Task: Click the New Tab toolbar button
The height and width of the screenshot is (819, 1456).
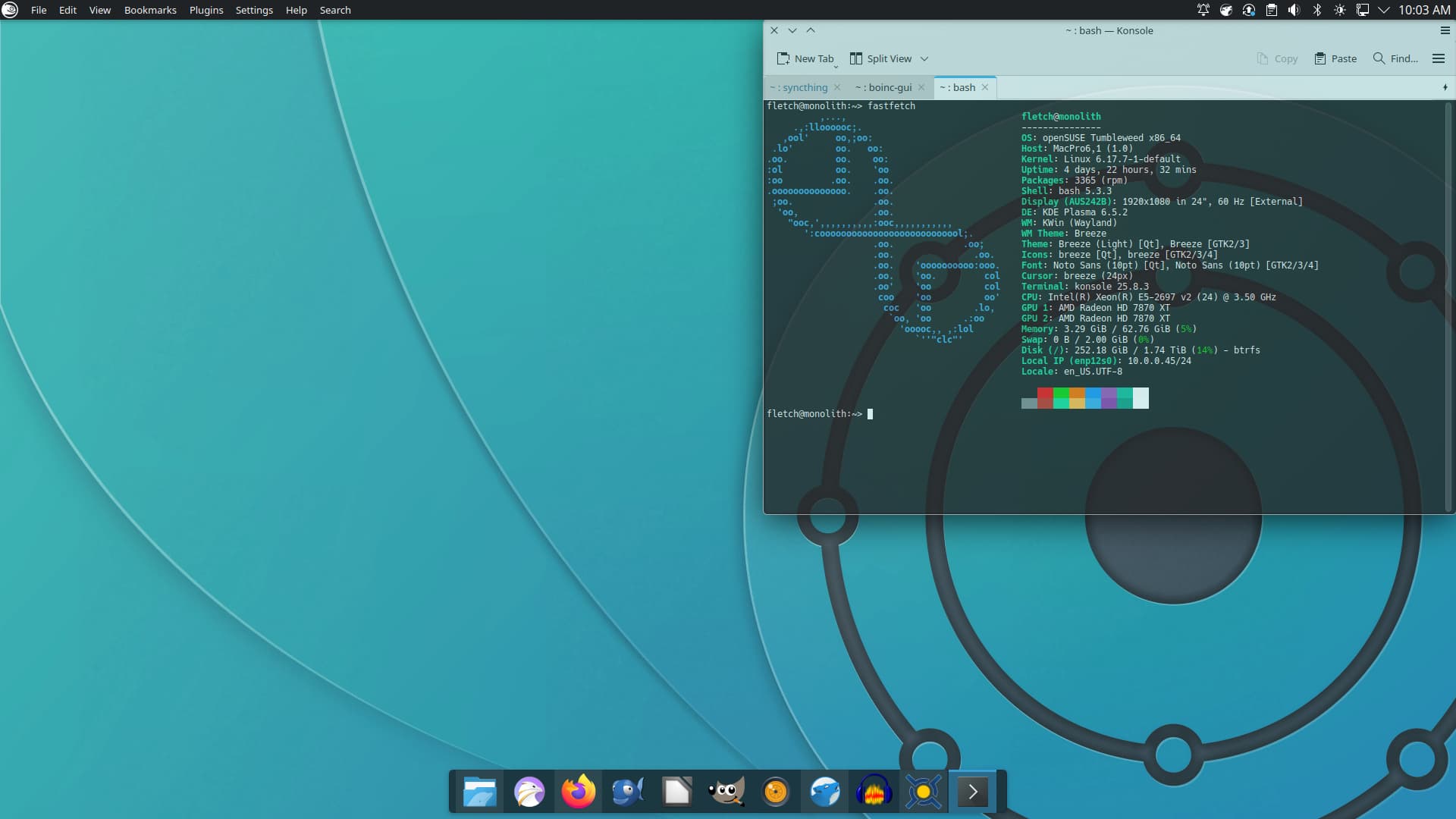Action: pos(805,58)
